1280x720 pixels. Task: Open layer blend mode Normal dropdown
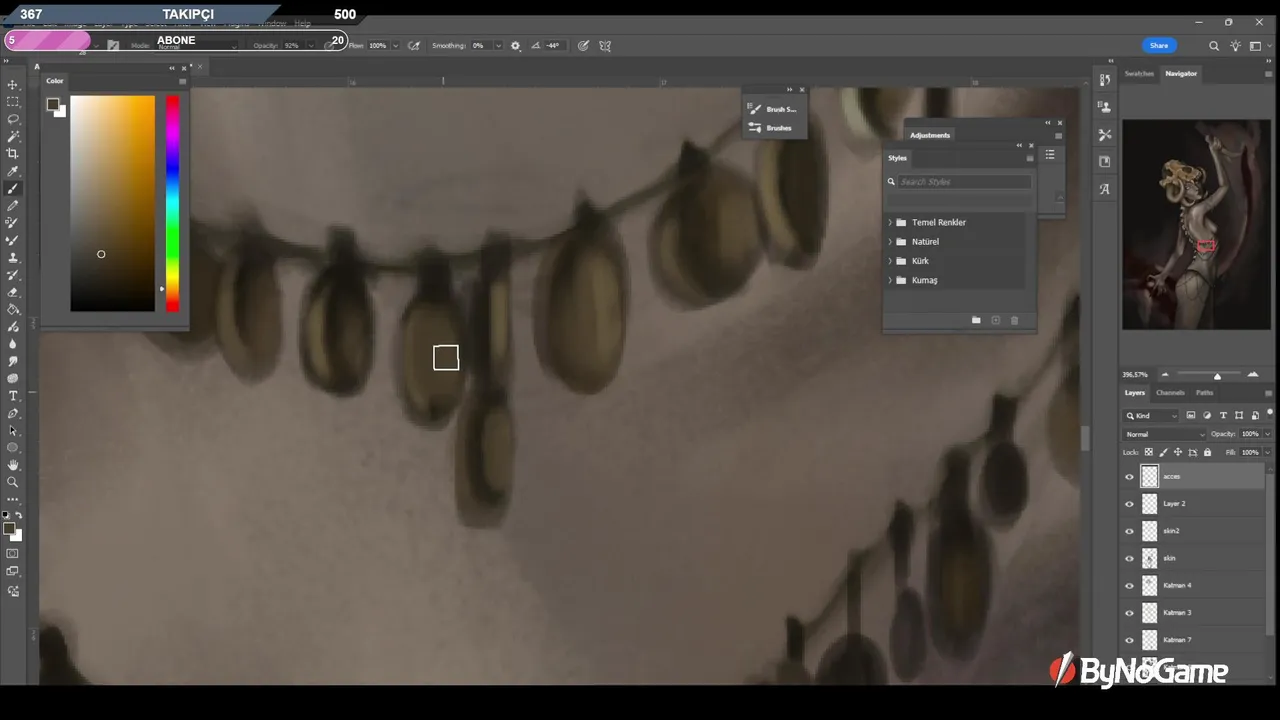point(1165,434)
